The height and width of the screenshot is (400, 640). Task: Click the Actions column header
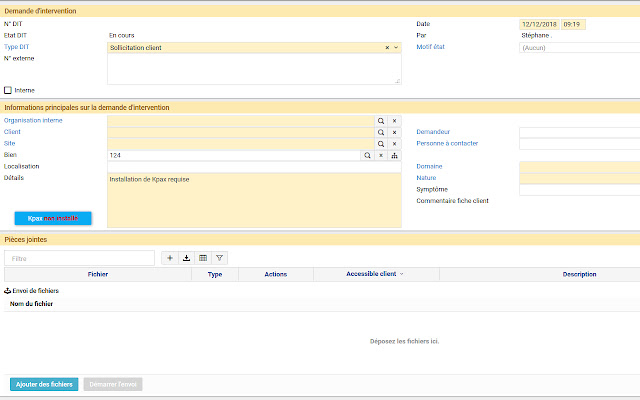click(x=276, y=274)
